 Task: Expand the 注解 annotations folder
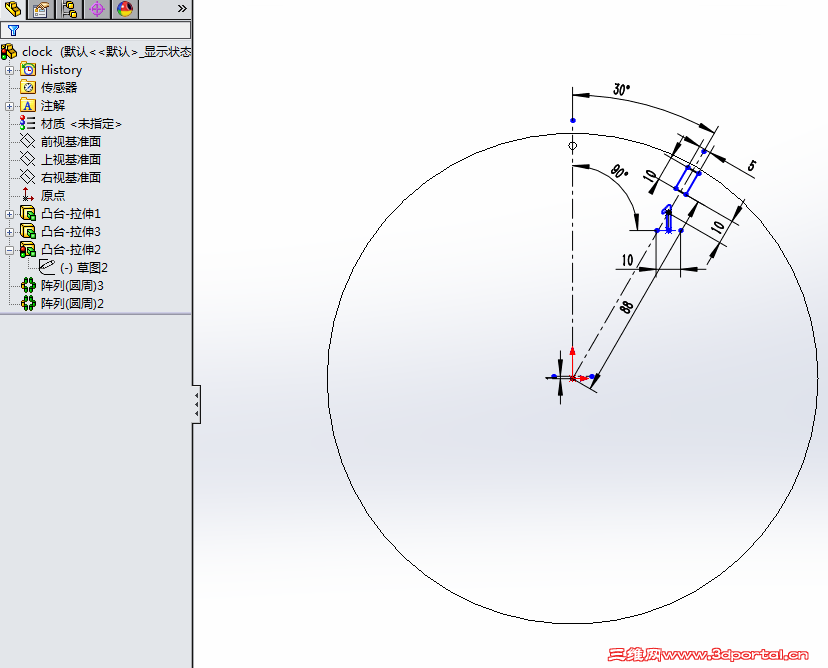10,106
